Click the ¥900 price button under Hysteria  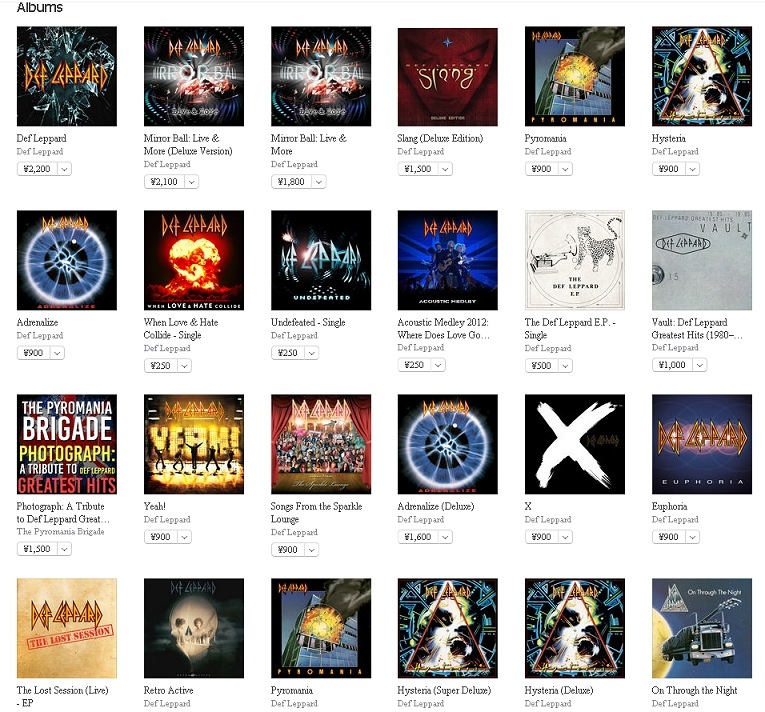point(668,169)
